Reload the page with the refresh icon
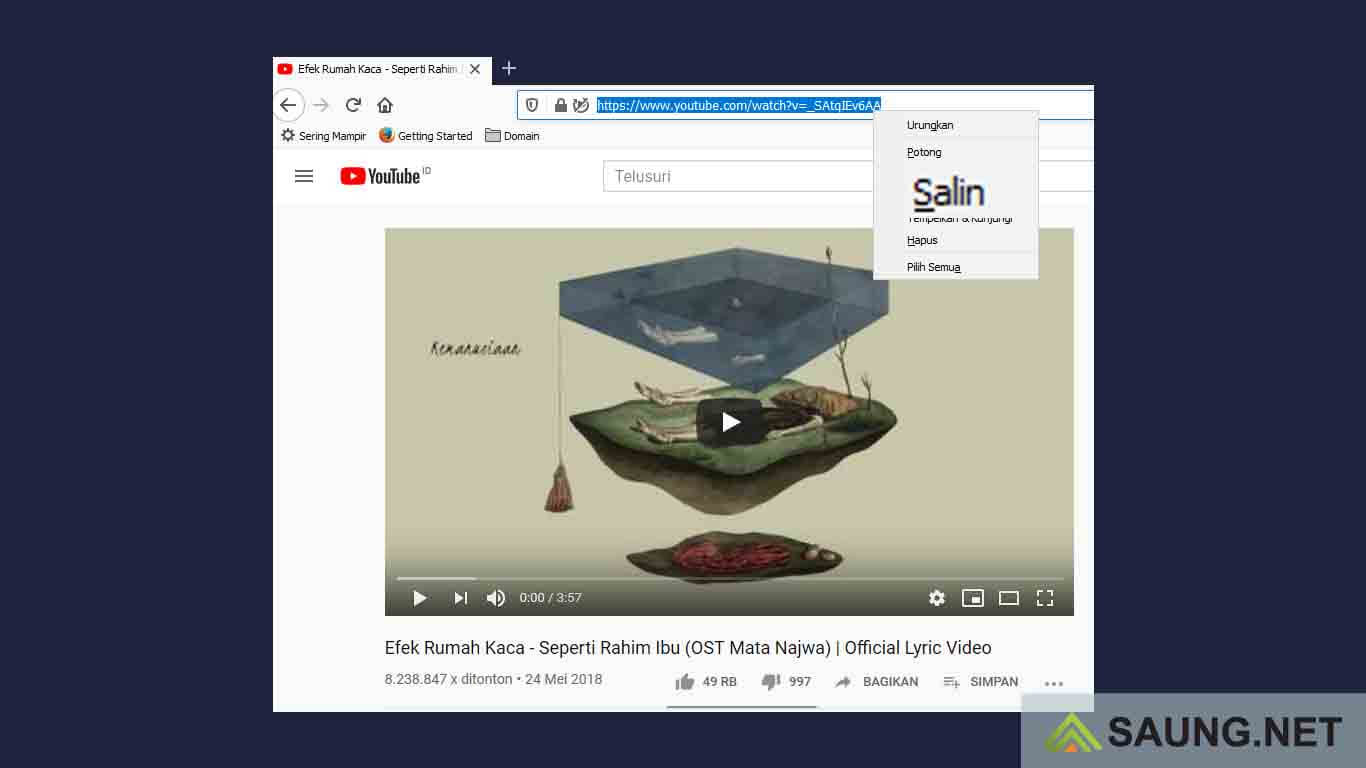The height and width of the screenshot is (768, 1366). (x=353, y=105)
